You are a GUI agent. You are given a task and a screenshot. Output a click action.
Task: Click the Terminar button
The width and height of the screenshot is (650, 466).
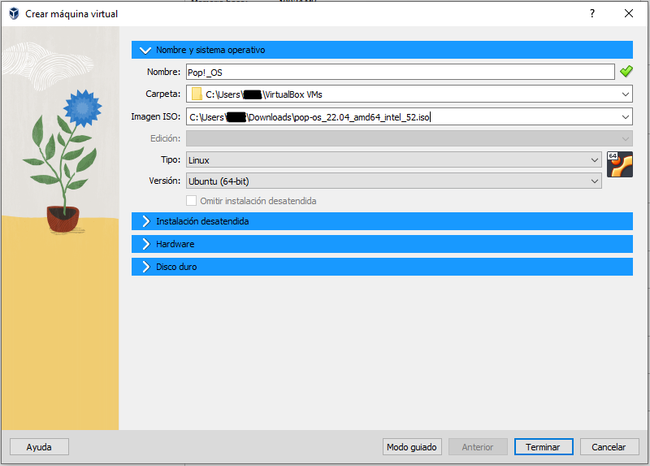[543, 447]
